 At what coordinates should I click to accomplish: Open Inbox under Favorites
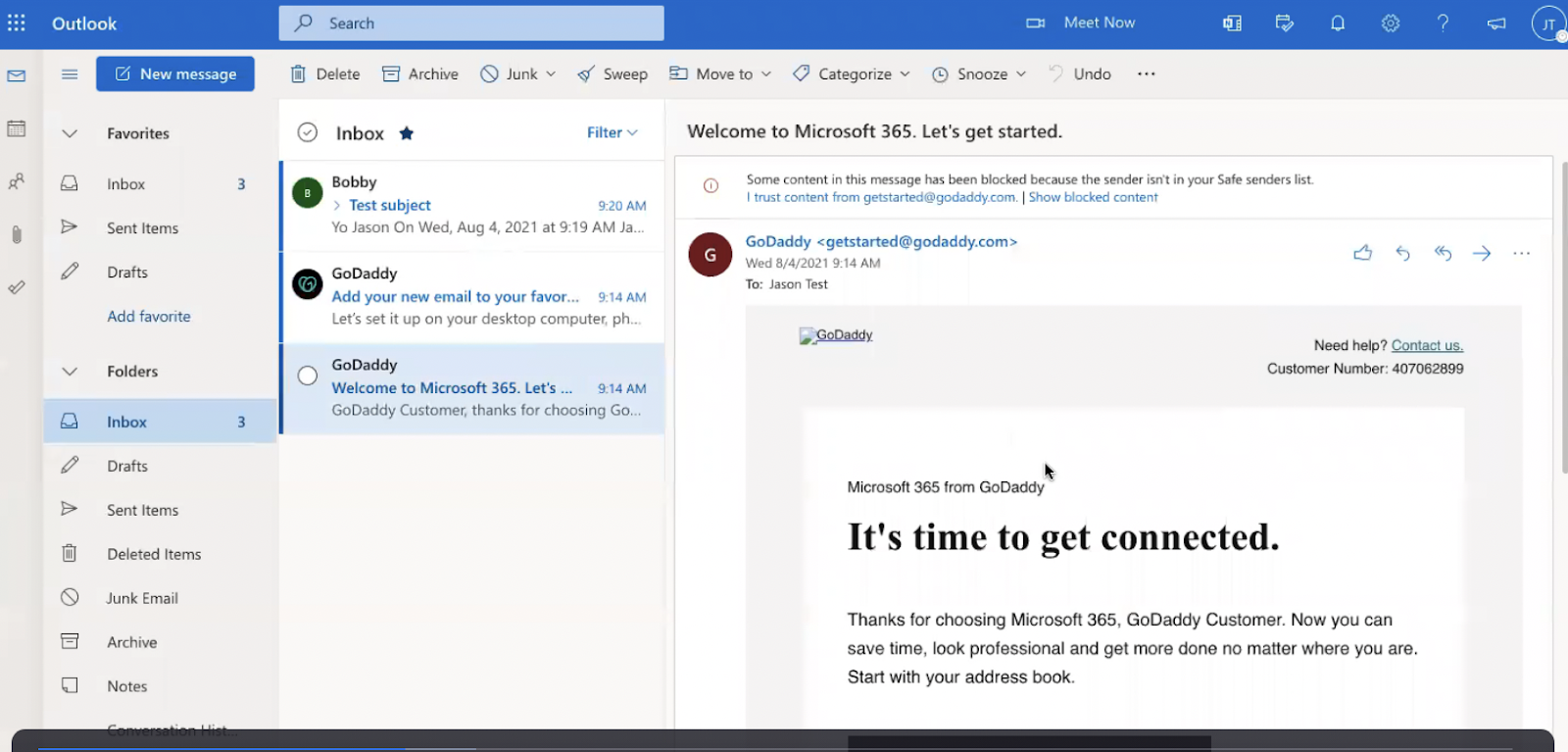pos(161,184)
